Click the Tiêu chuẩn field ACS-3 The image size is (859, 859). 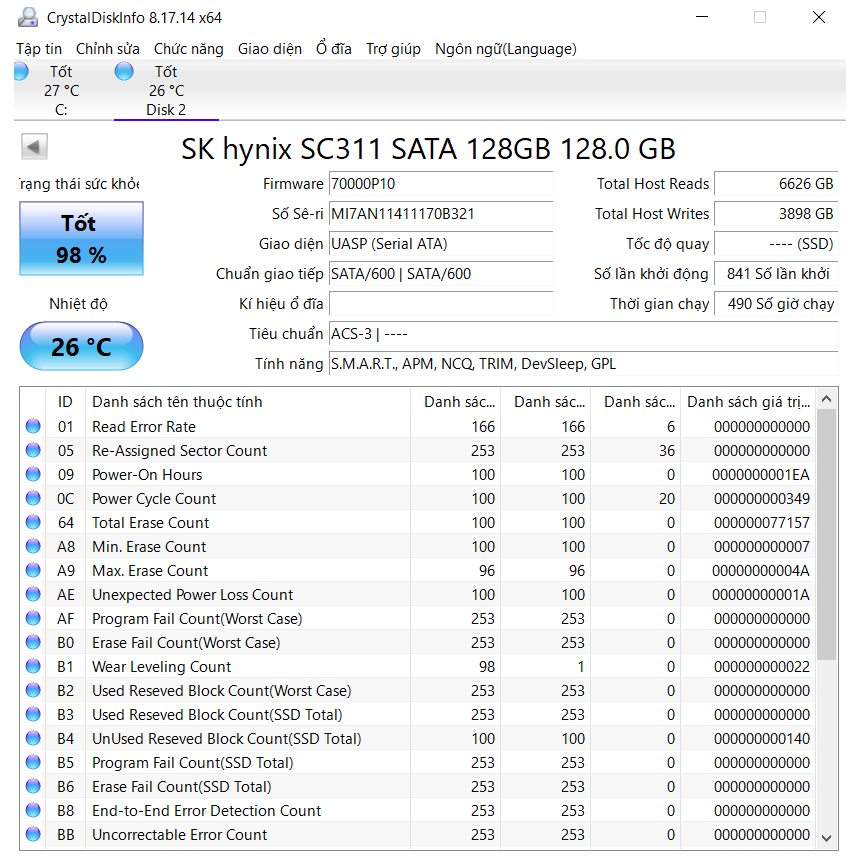pyautogui.click(x=583, y=334)
